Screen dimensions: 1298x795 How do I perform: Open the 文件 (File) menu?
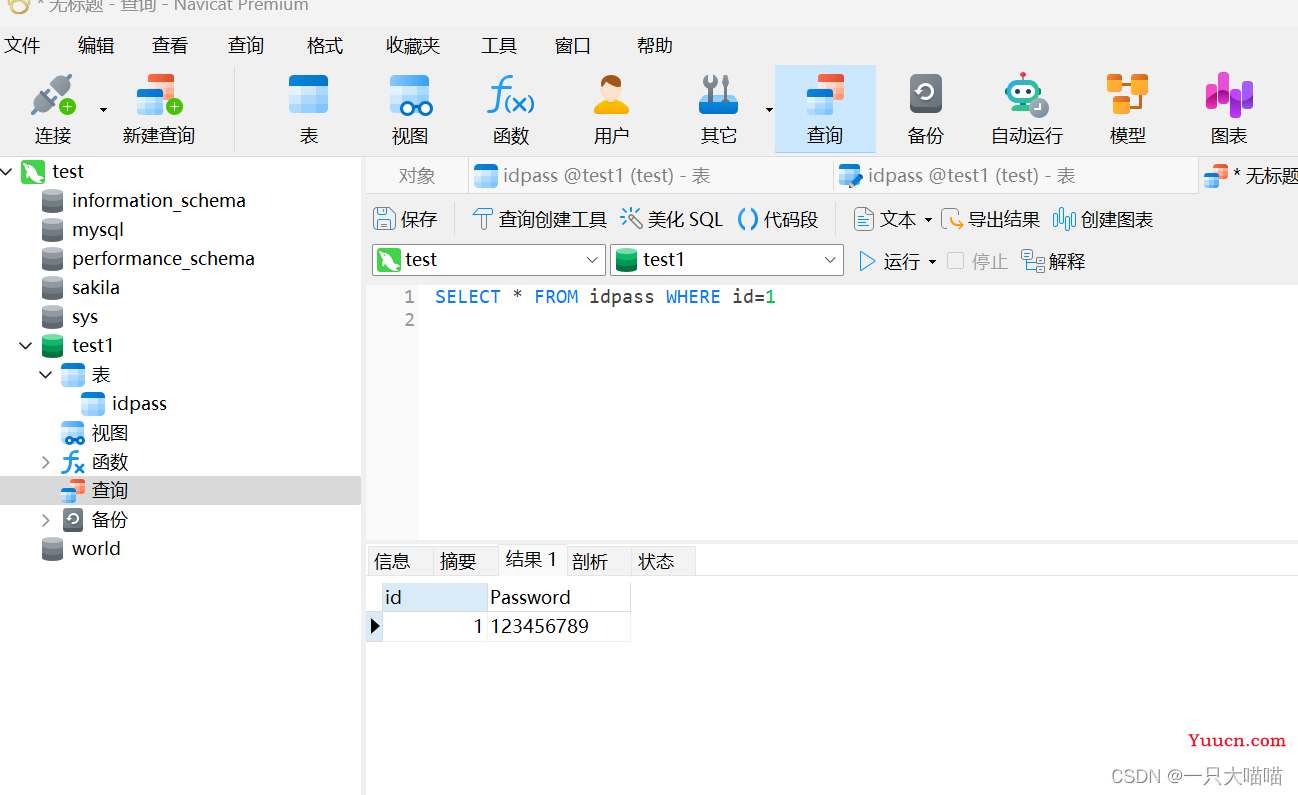point(22,45)
